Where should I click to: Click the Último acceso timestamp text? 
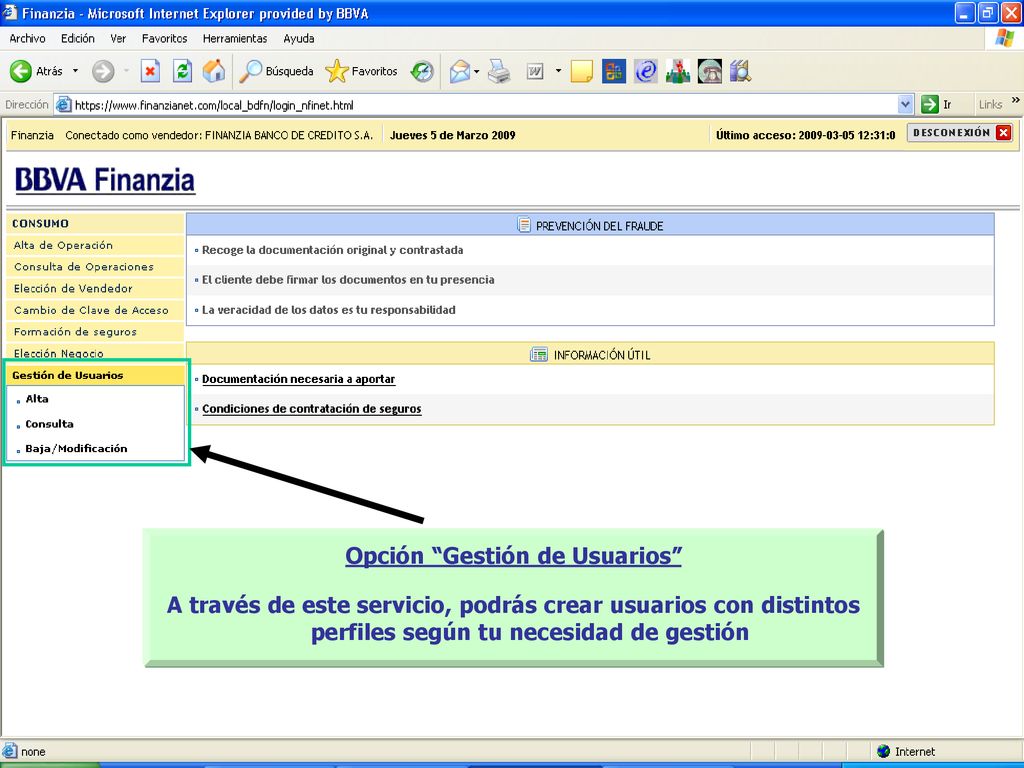click(805, 135)
